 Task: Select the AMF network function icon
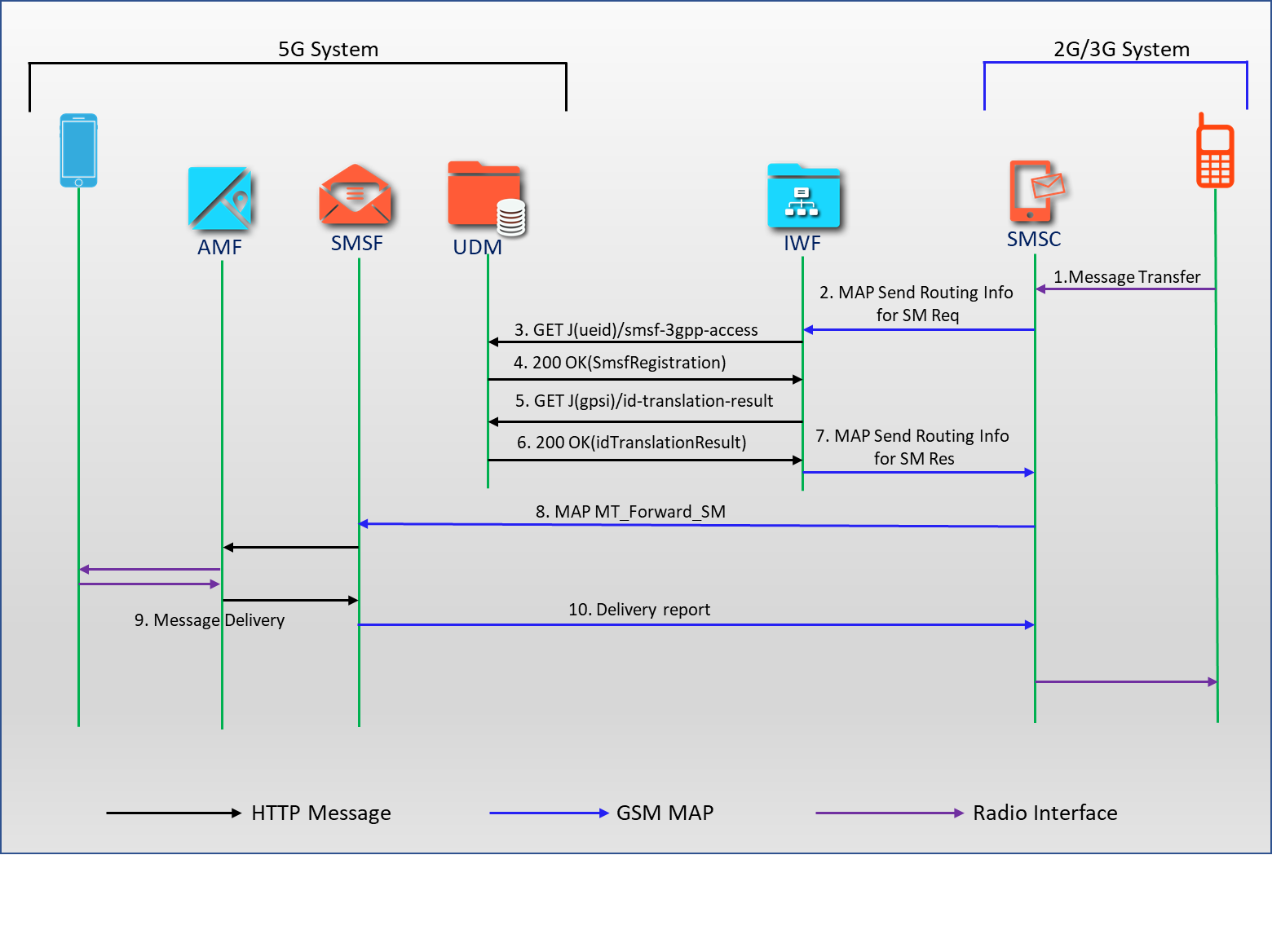[219, 199]
